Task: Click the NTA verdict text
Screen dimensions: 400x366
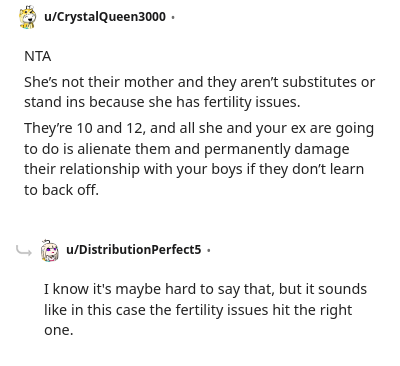Action: (x=38, y=56)
